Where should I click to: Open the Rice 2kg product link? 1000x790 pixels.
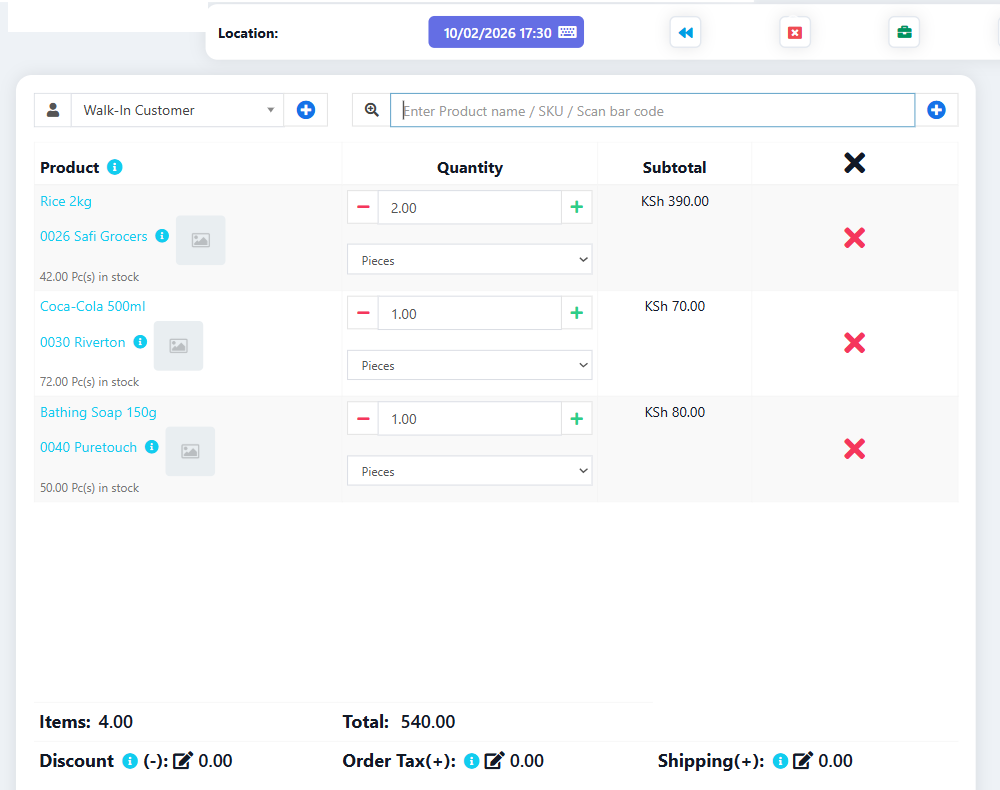click(x=66, y=201)
